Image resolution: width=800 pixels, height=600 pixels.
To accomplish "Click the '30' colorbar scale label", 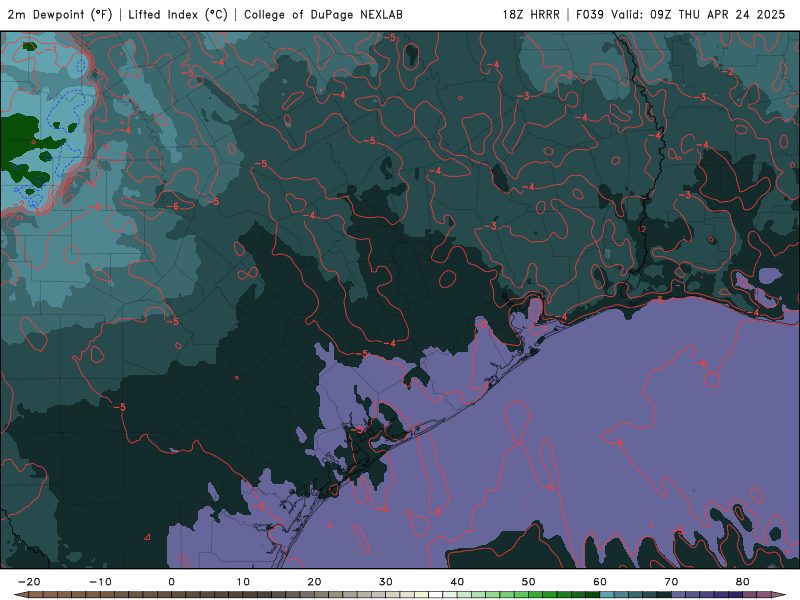I will 386,582.
